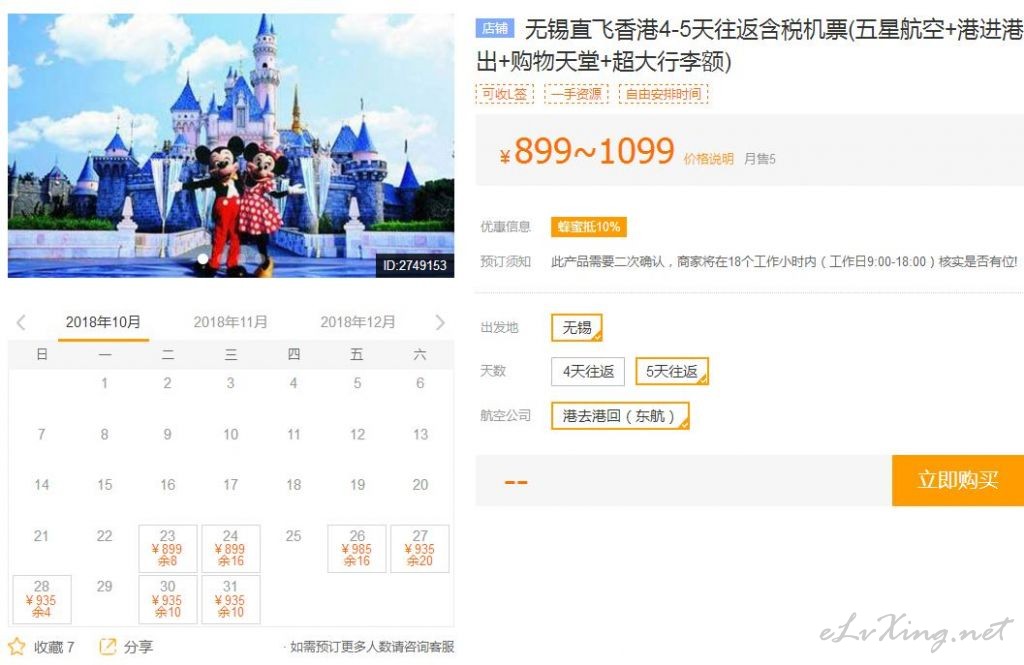Screen dimensions: 1024x665
Task: Click unavailable date 25 in calendar
Action: pyautogui.click(x=293, y=536)
